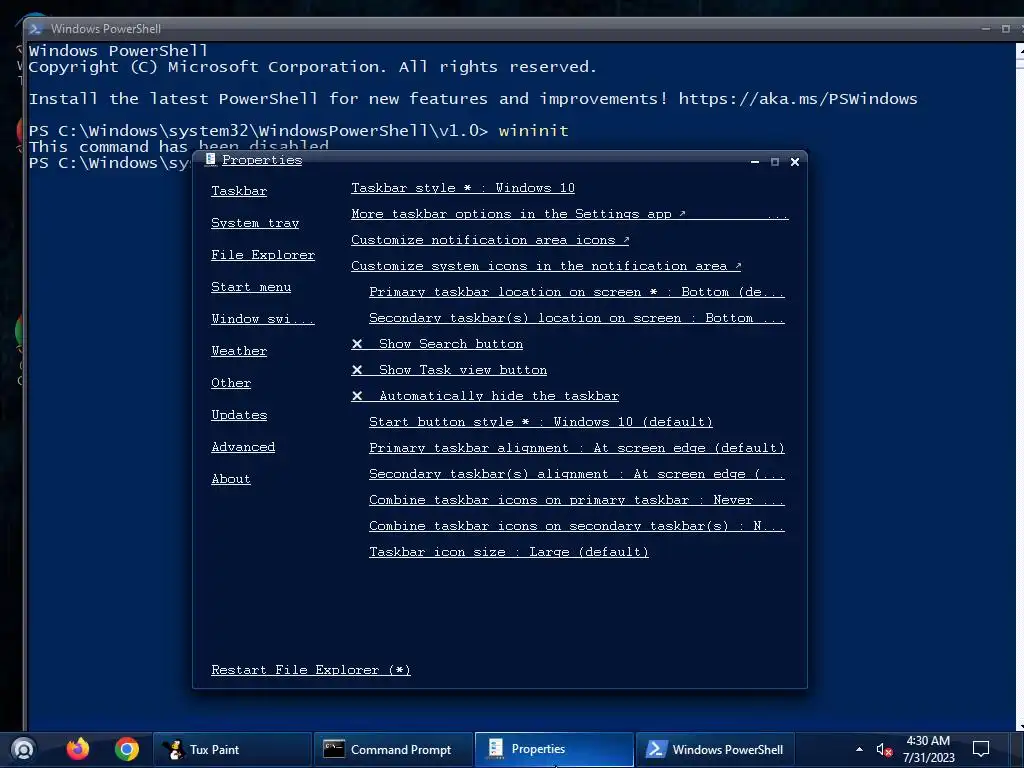The image size is (1024, 768).
Task: Click the PowerShell console vertical scrollbar
Action: (x=1020, y=385)
